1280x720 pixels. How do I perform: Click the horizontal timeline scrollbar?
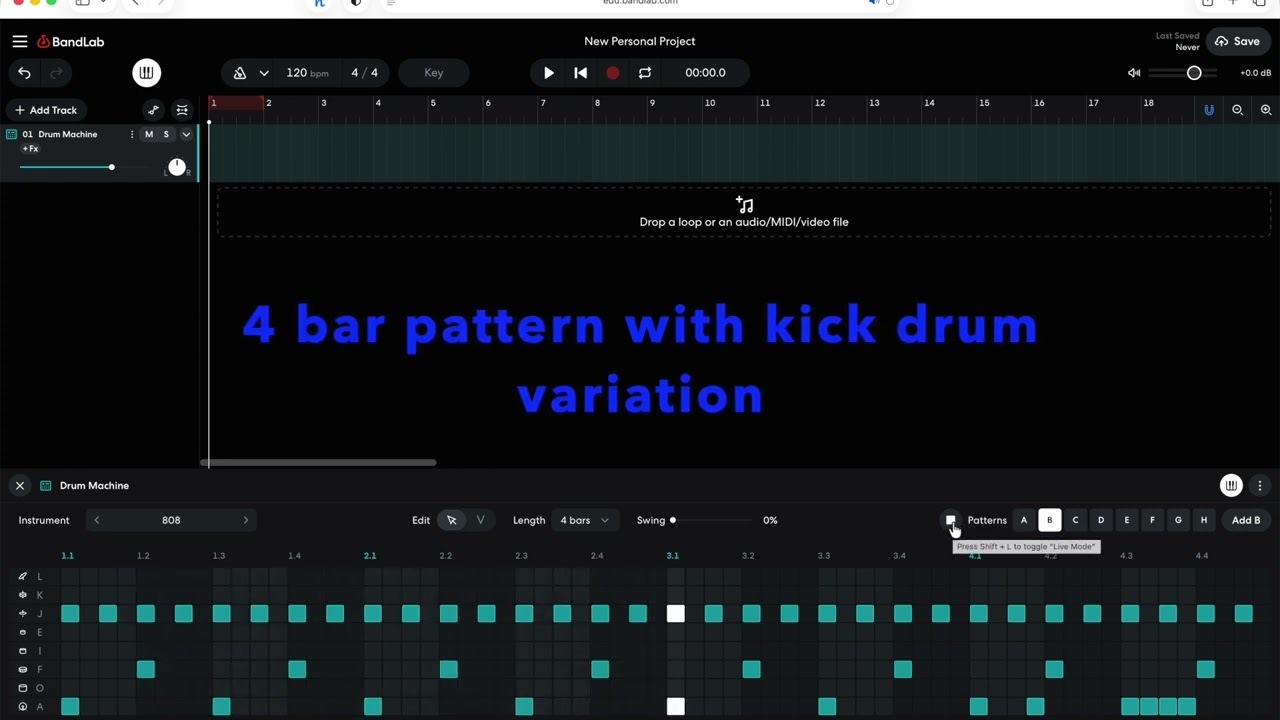coord(318,462)
